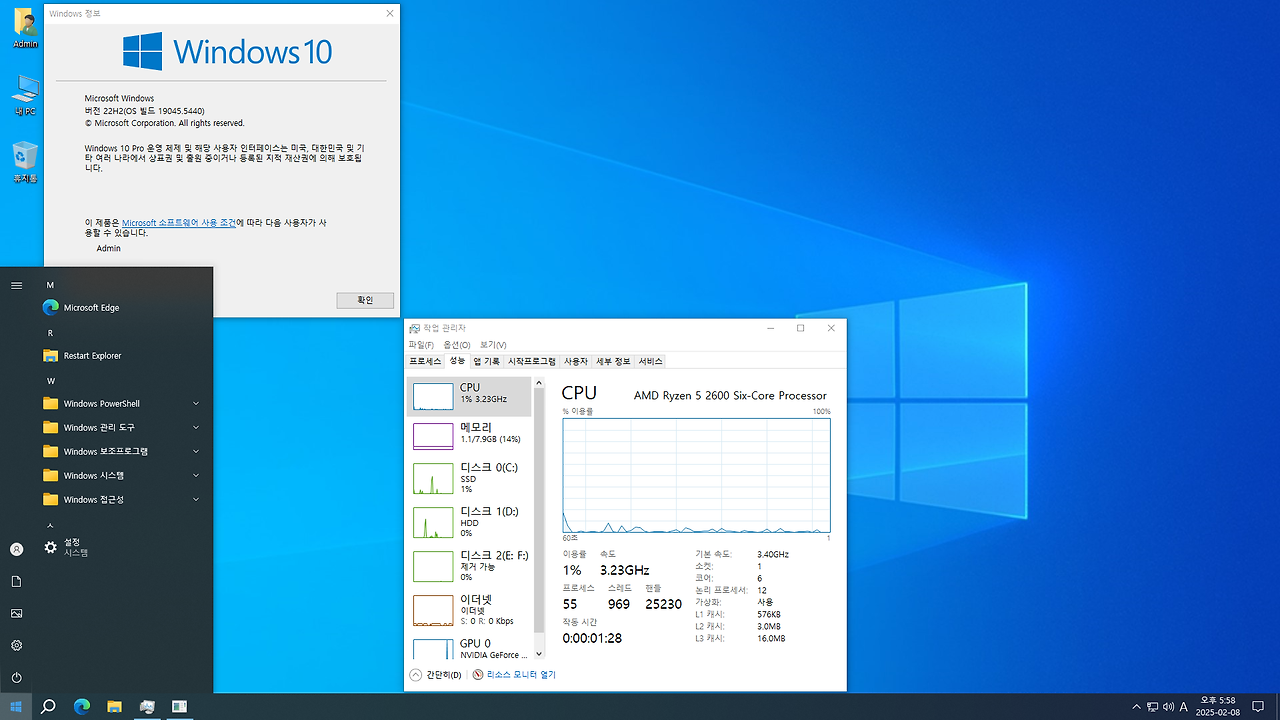This screenshot has width=1280, height=720.
Task: Select 이더넷 in performance sidebar
Action: click(469, 610)
